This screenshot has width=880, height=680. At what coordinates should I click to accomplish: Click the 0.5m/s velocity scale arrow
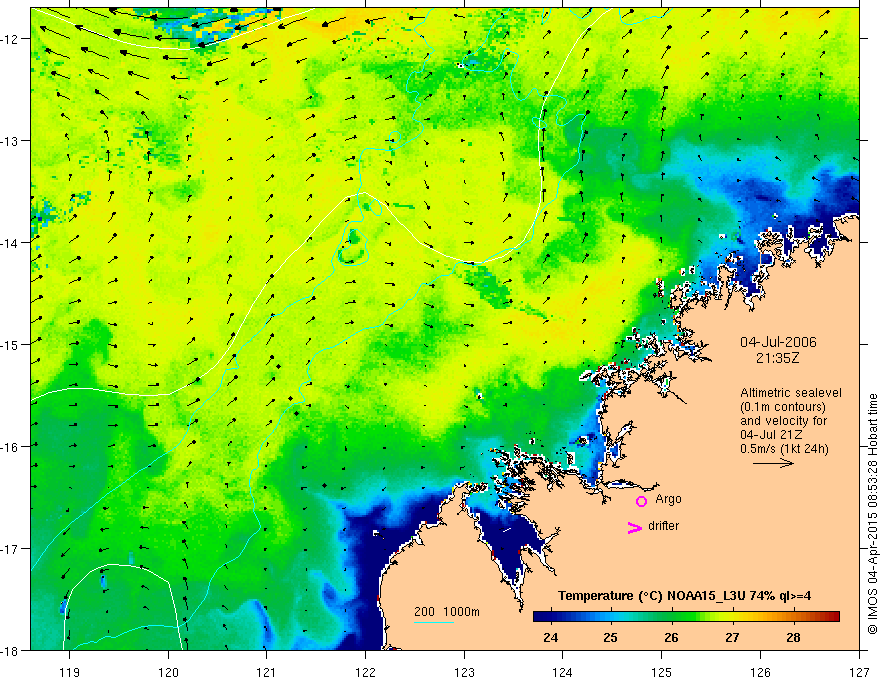773,463
